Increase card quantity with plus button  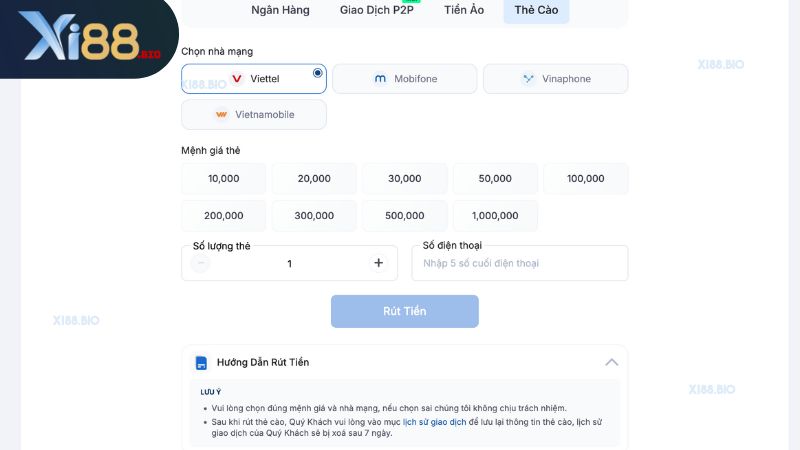coord(379,263)
